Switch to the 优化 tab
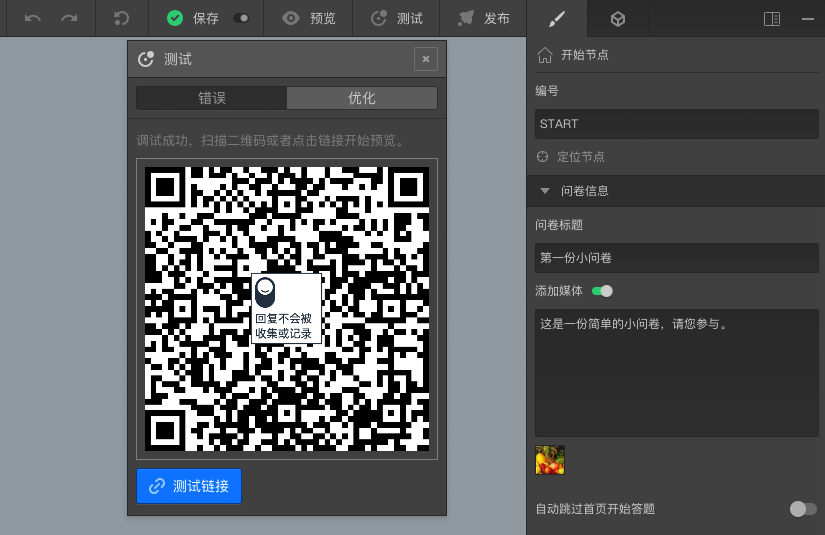This screenshot has height=535, width=825. pos(362,98)
